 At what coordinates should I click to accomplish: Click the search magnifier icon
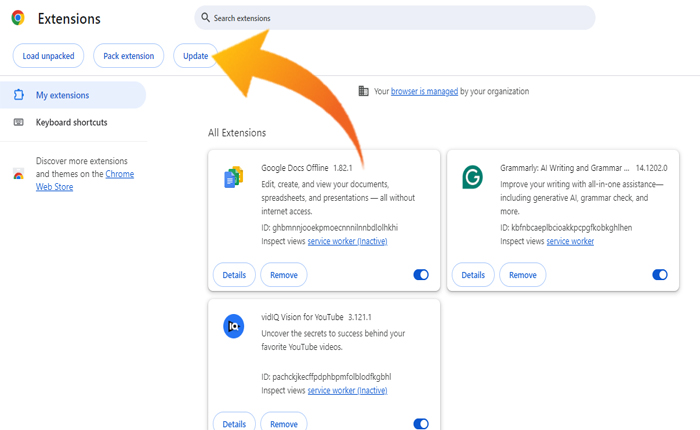205,18
